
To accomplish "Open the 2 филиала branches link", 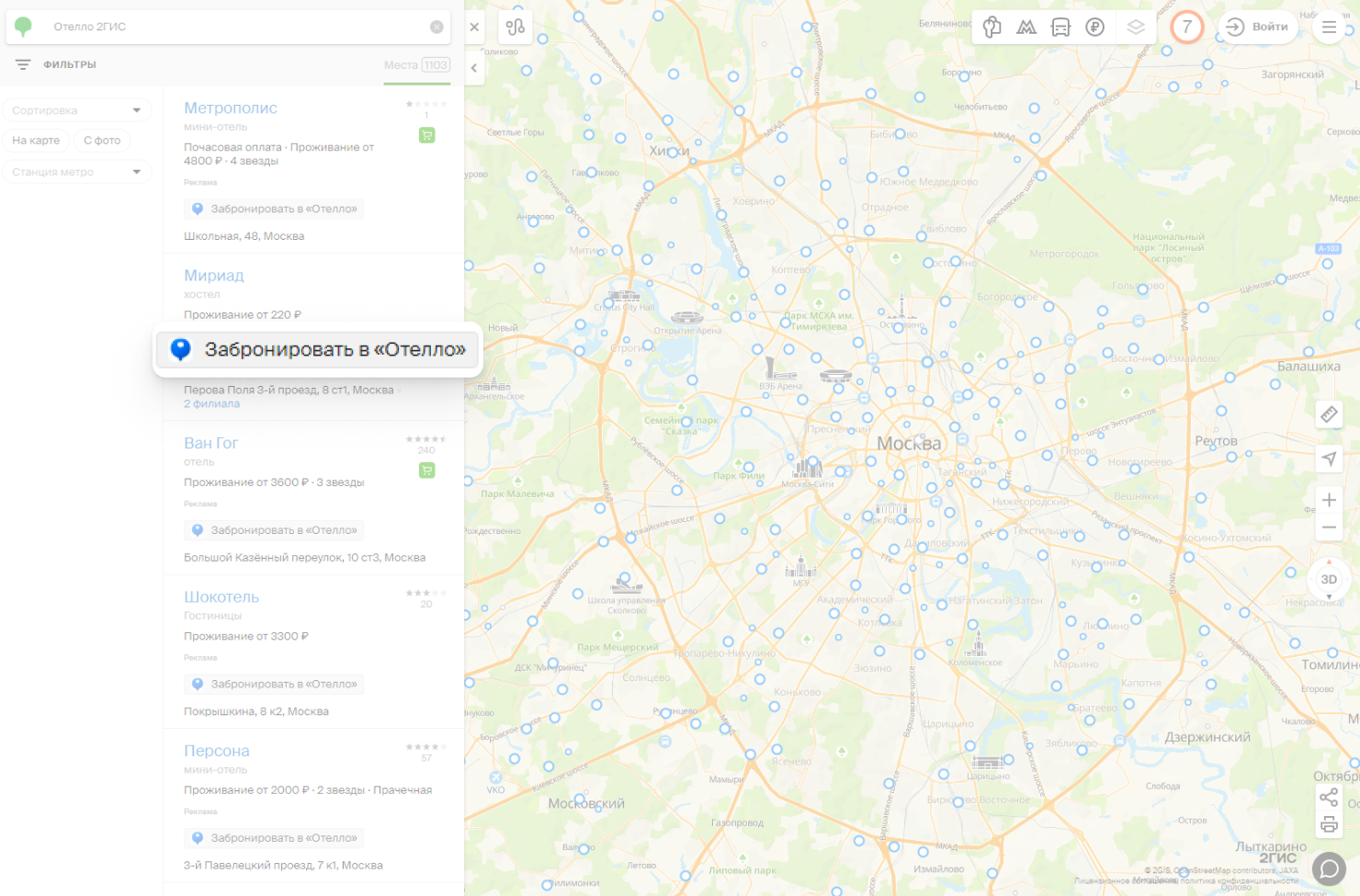I will 211,404.
